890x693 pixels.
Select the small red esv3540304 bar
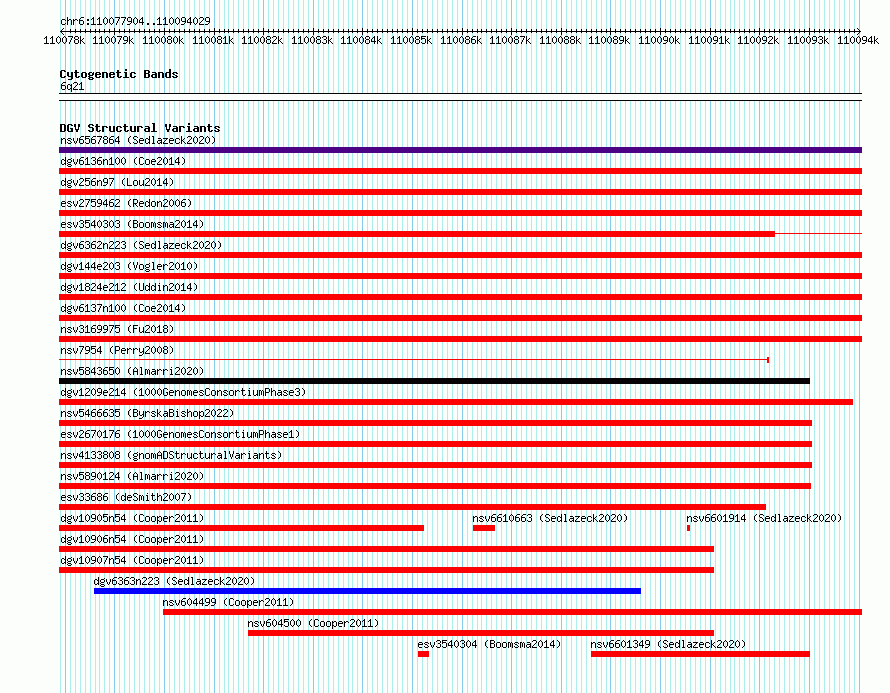click(x=423, y=654)
